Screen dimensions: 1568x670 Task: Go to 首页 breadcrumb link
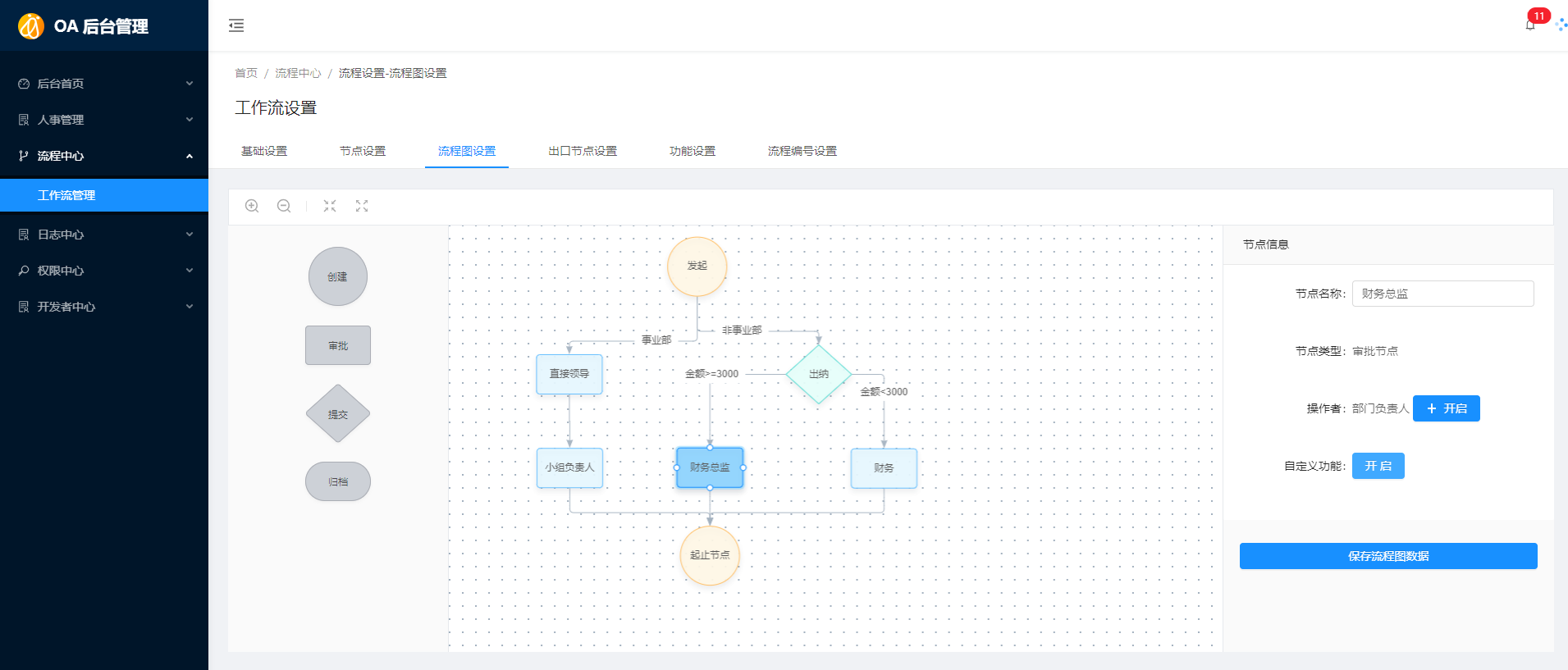tap(246, 73)
